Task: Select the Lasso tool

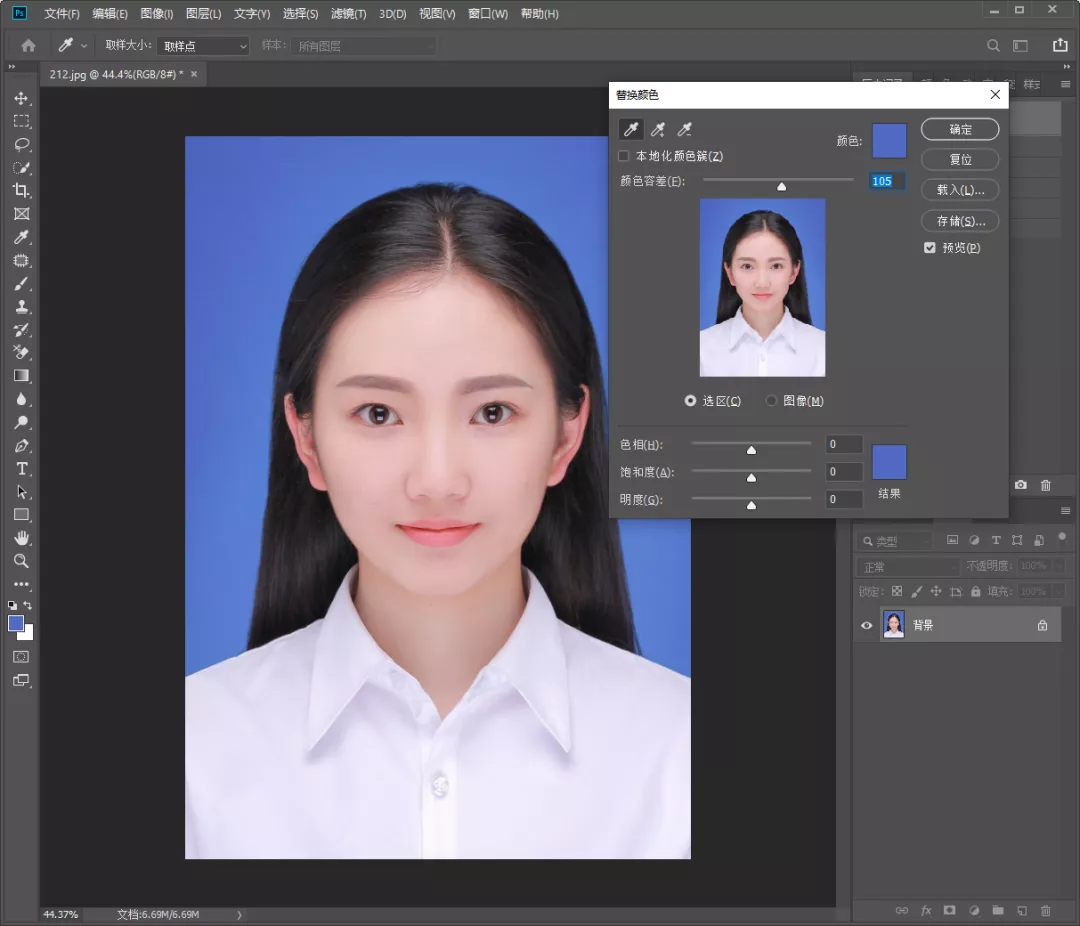Action: click(x=21, y=144)
